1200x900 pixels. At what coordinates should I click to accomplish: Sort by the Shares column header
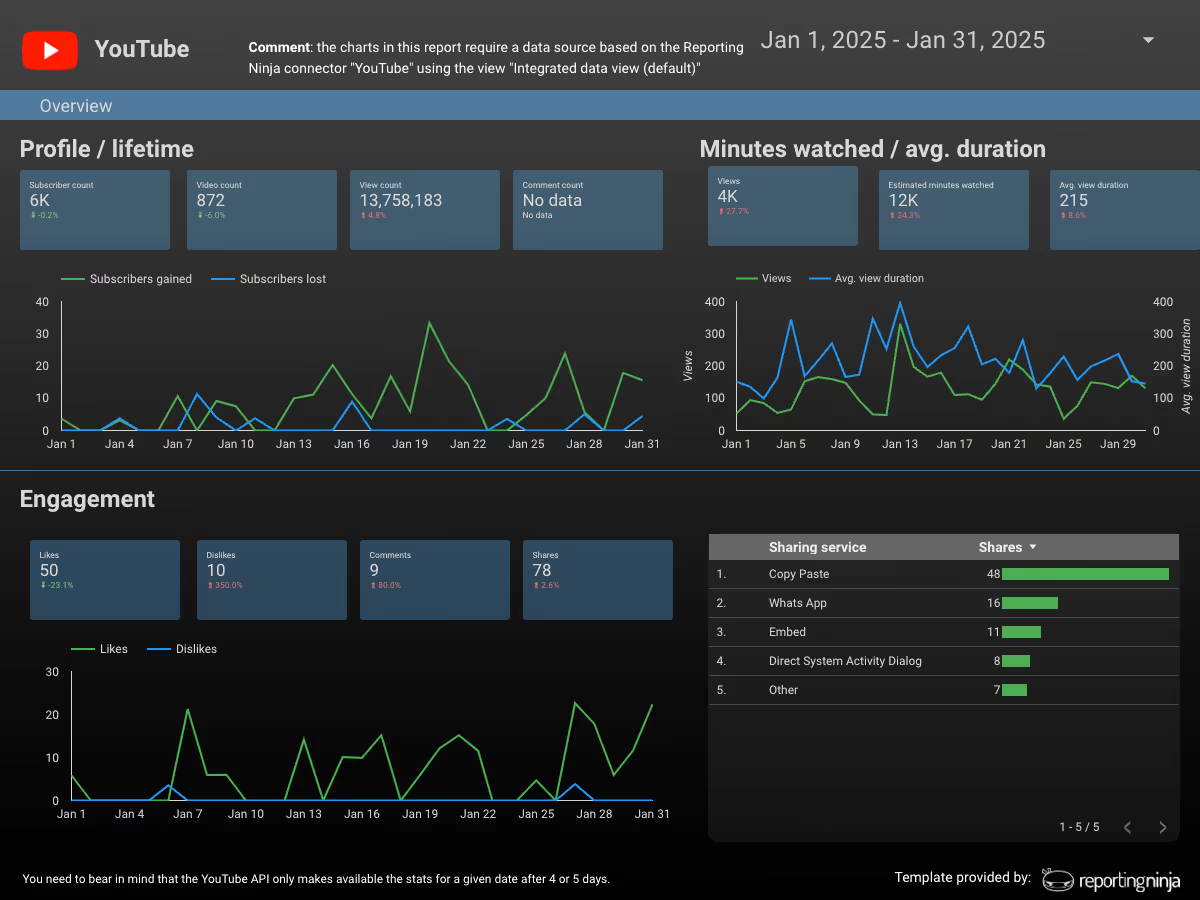point(1000,547)
